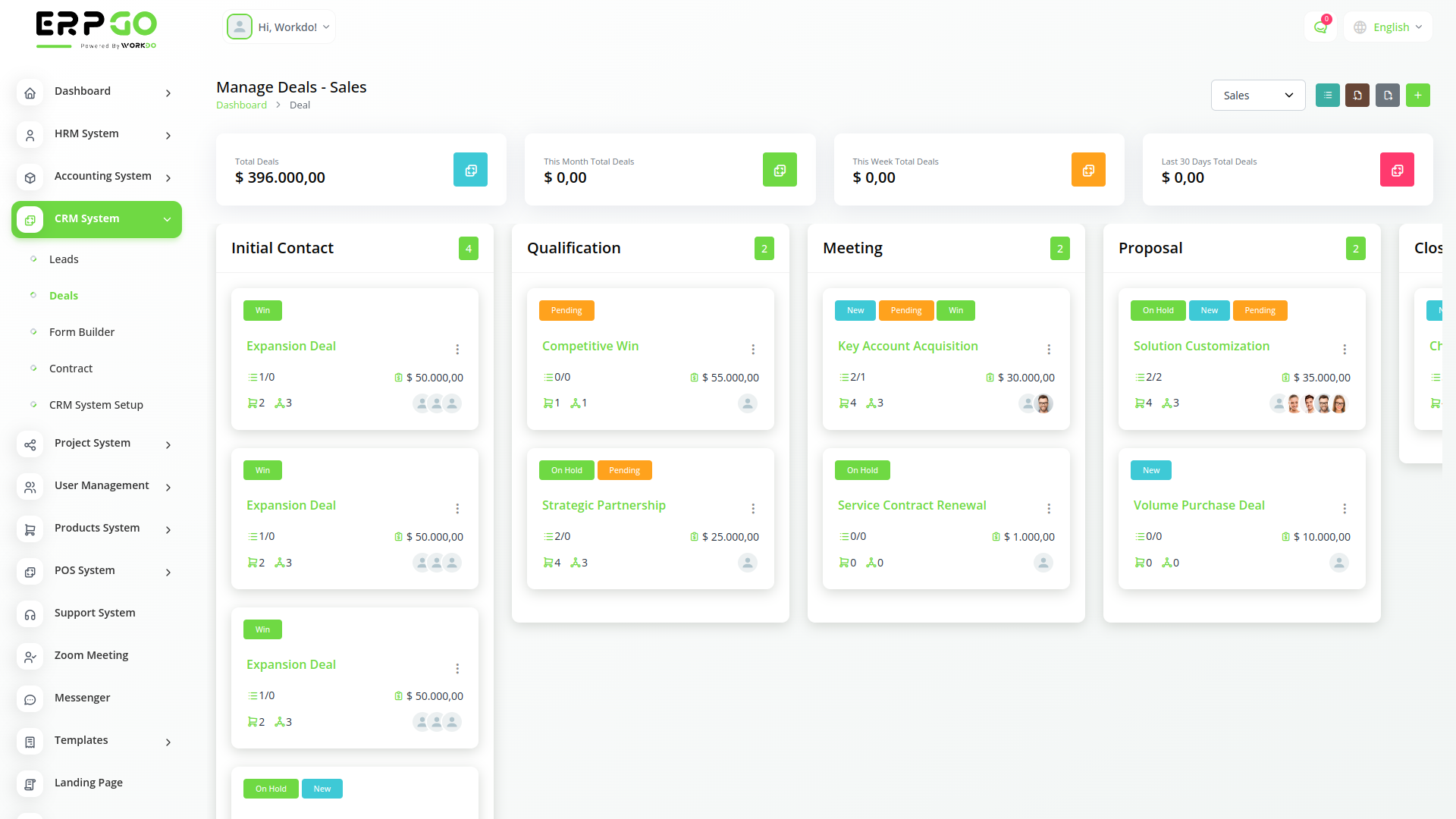
Task: Select the Messenger sidebar icon
Action: pyautogui.click(x=30, y=698)
